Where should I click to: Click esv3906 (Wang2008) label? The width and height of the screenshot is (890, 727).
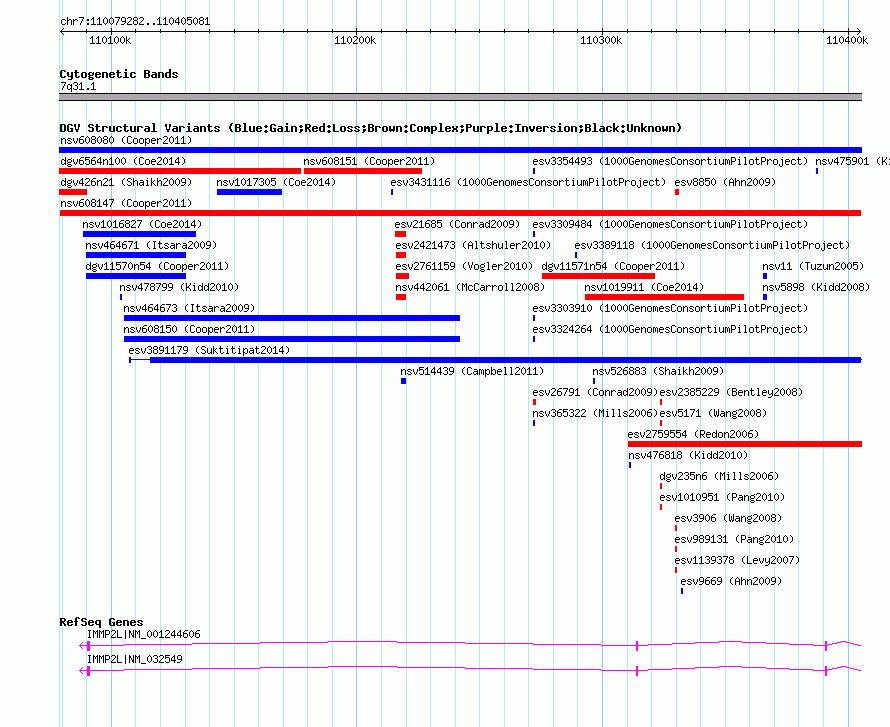[728, 518]
